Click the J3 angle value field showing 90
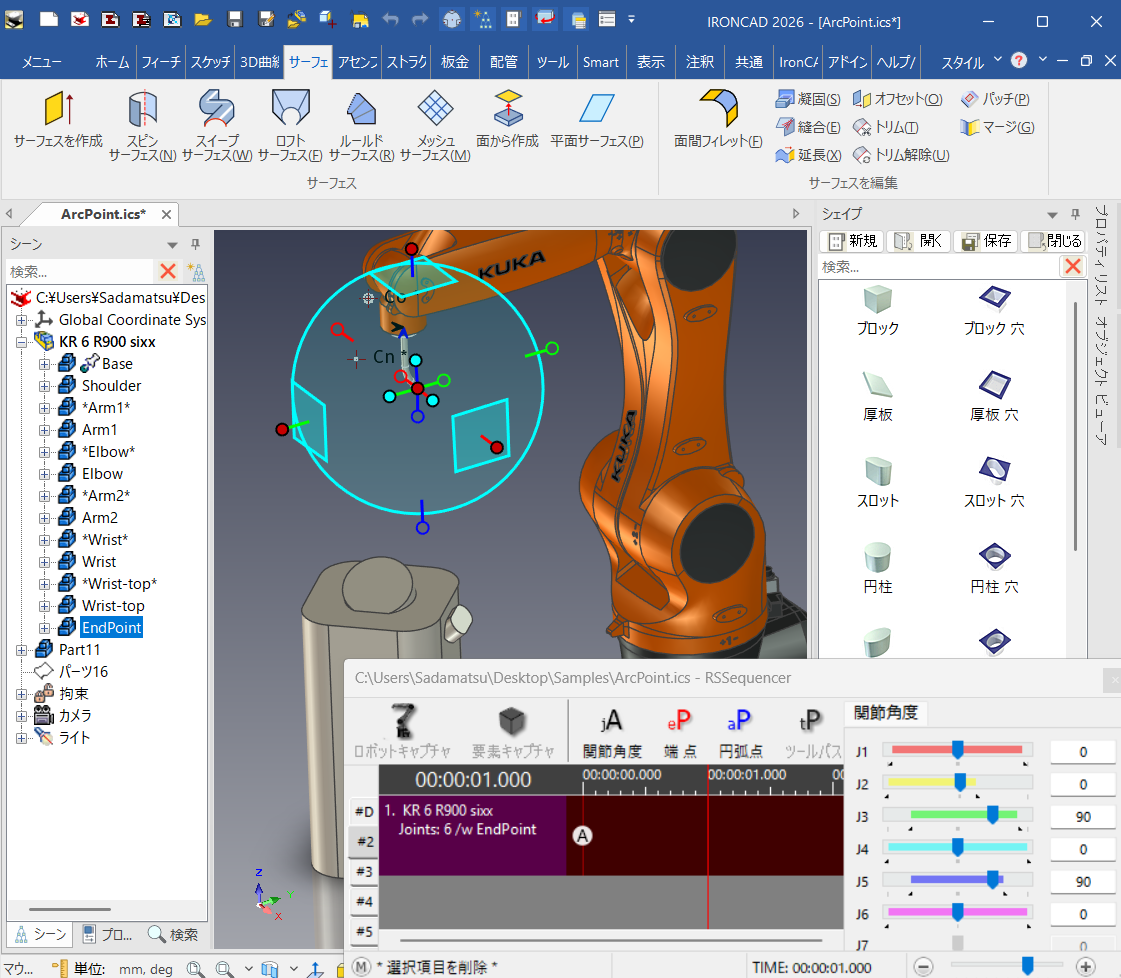Screen dimensions: 1121x978 click(x=1082, y=816)
